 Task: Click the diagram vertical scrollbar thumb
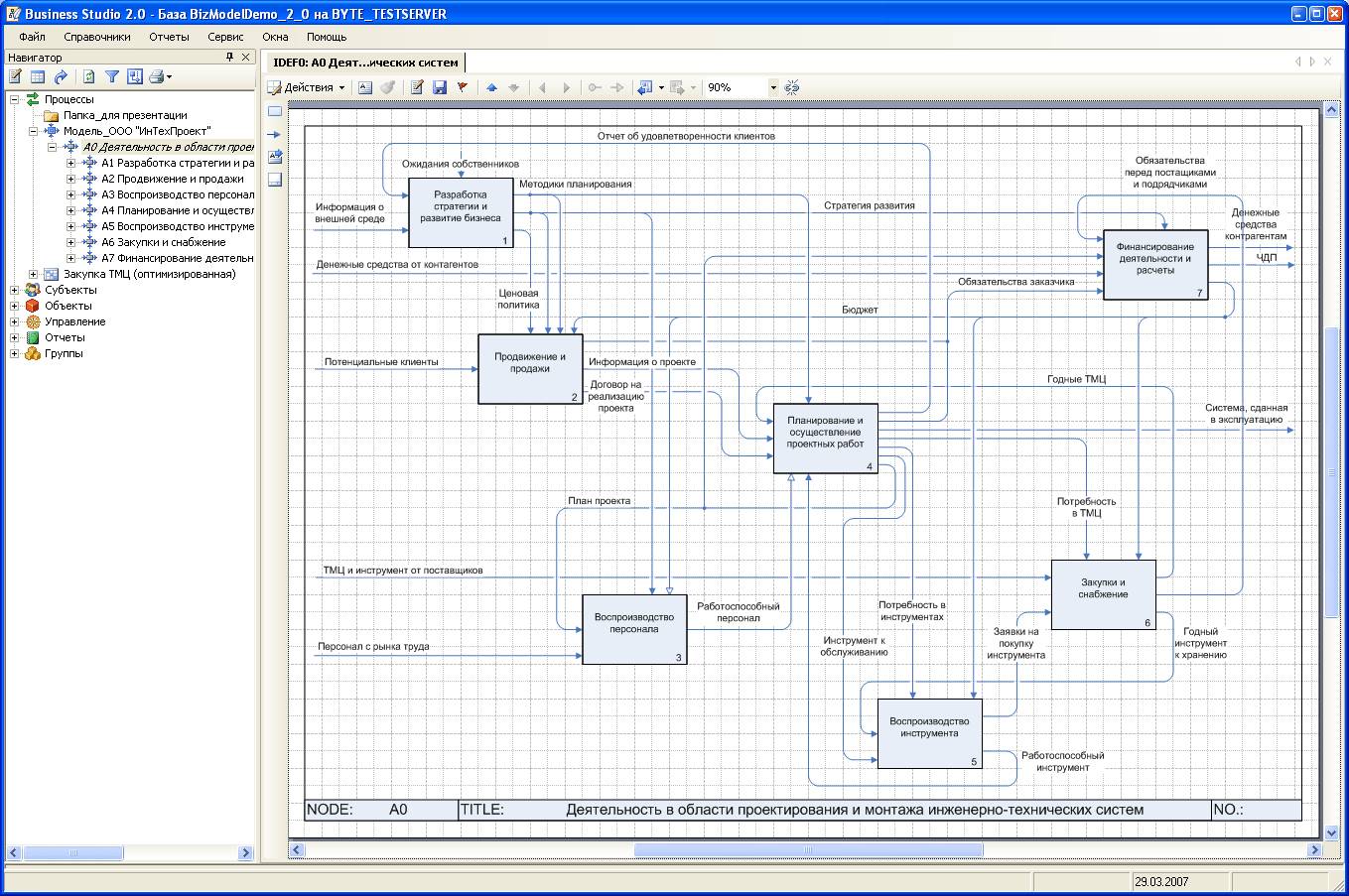pyautogui.click(x=1331, y=471)
